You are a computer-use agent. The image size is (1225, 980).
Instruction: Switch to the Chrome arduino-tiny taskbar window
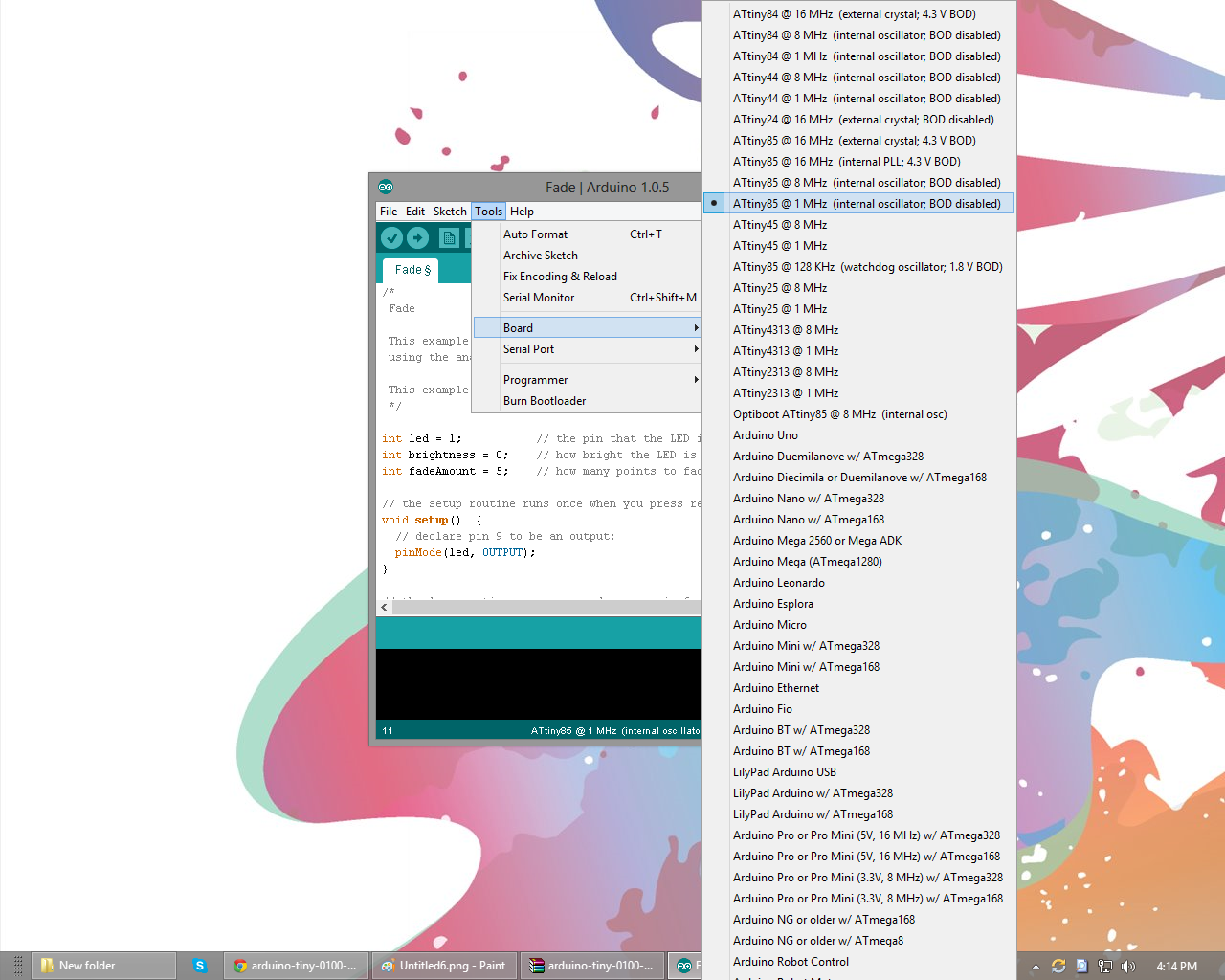pos(296,966)
